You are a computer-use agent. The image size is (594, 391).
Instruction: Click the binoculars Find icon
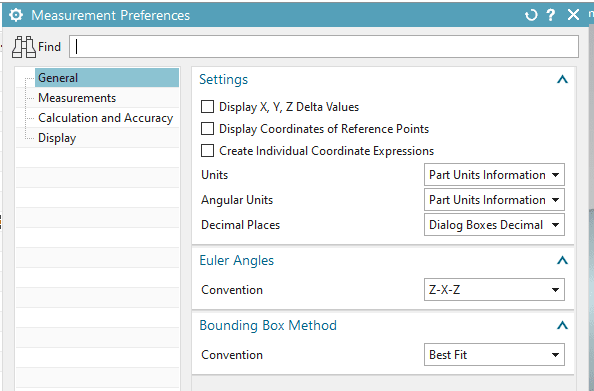[23, 47]
